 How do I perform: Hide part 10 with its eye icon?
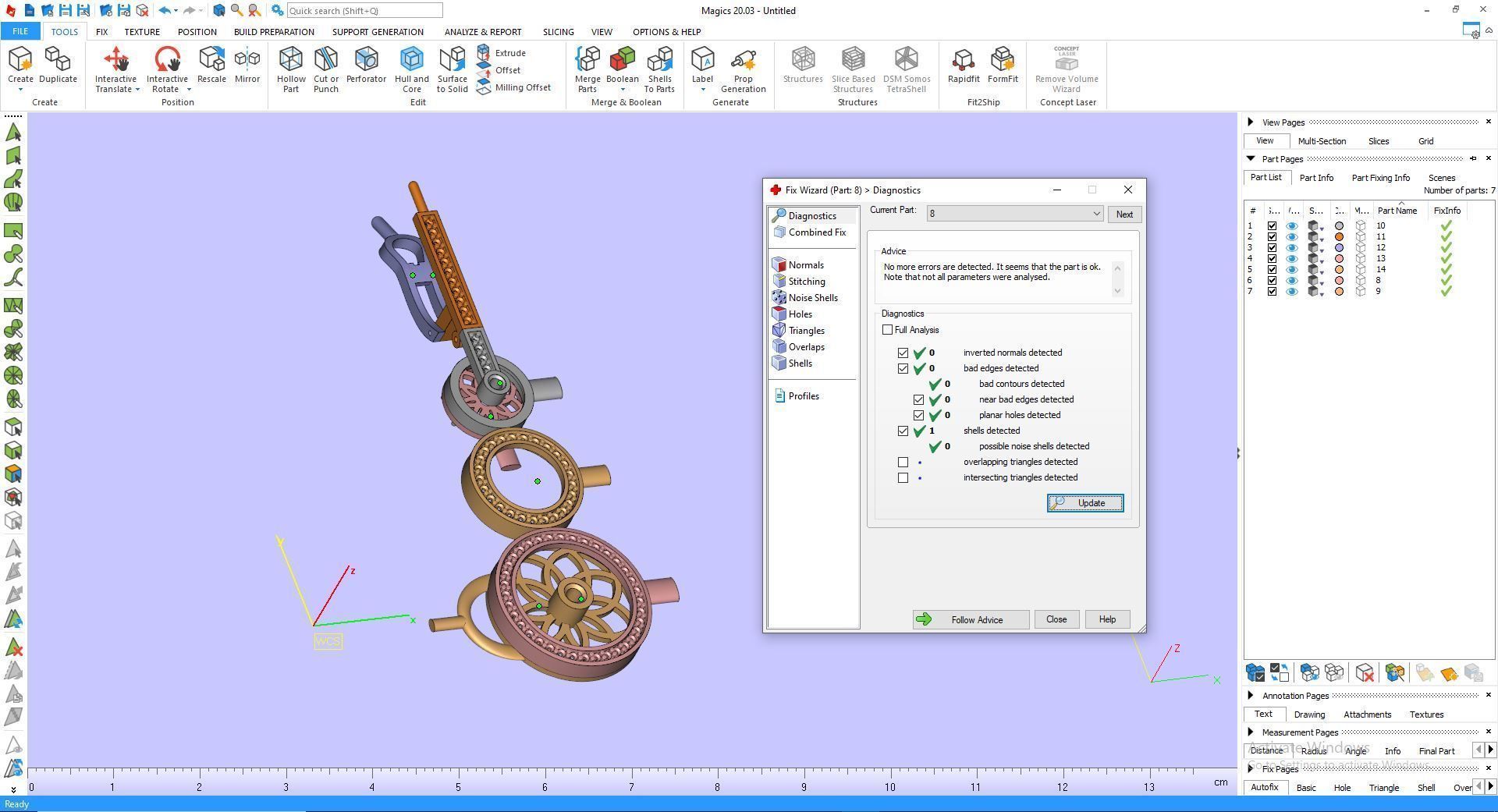(1292, 226)
